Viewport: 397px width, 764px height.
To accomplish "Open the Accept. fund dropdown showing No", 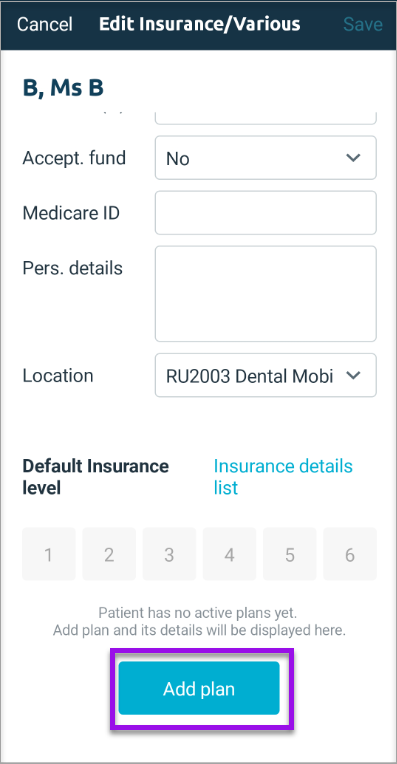I will coord(265,158).
